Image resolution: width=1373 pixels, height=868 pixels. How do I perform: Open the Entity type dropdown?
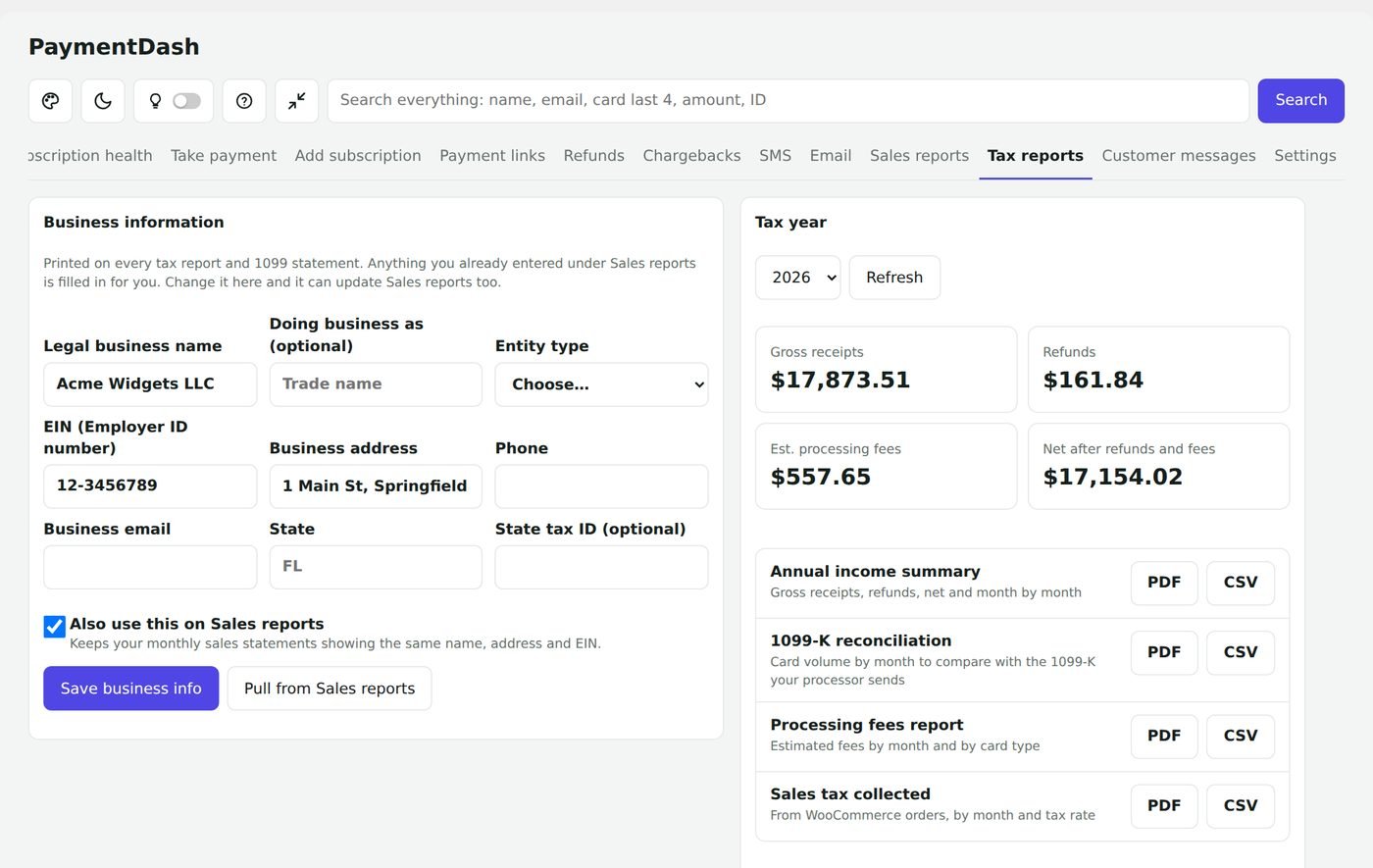pos(601,384)
